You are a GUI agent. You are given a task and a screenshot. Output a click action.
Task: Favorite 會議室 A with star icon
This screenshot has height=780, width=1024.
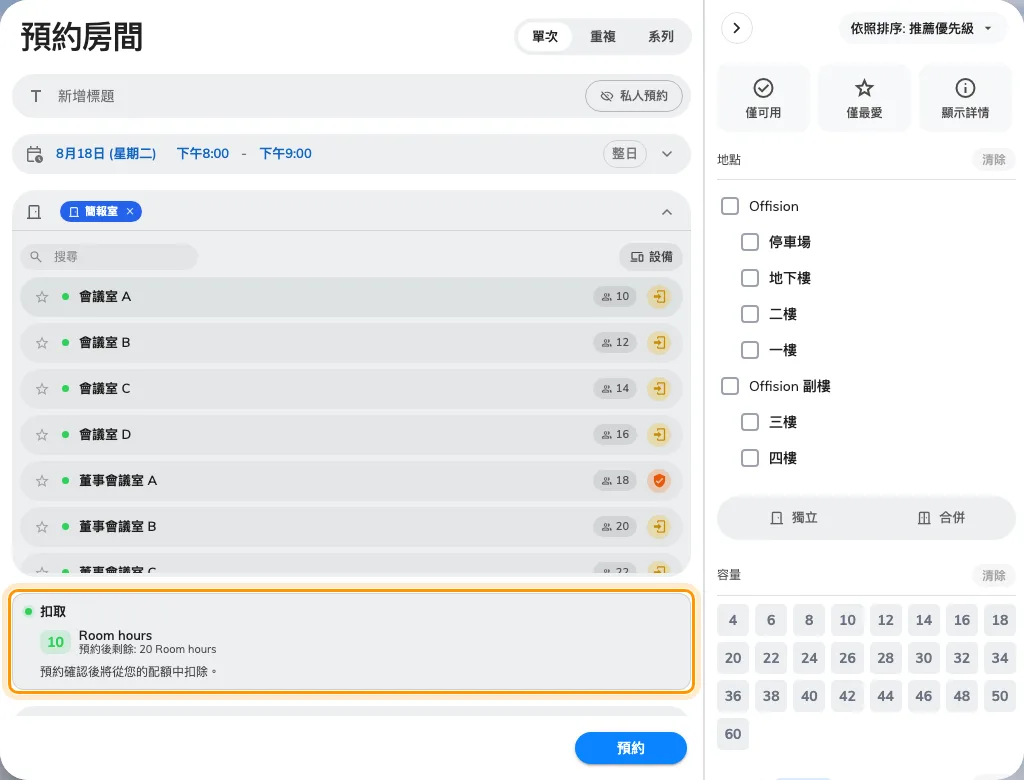tap(42, 297)
